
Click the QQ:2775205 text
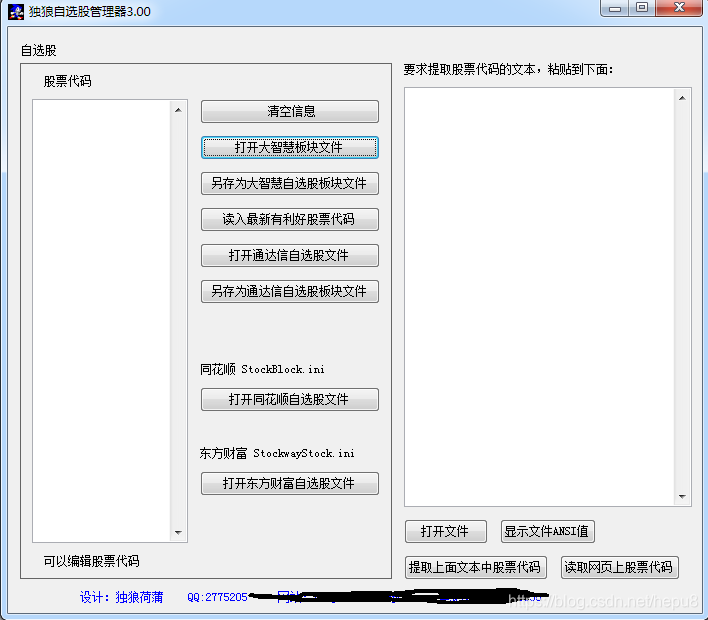click(217, 597)
